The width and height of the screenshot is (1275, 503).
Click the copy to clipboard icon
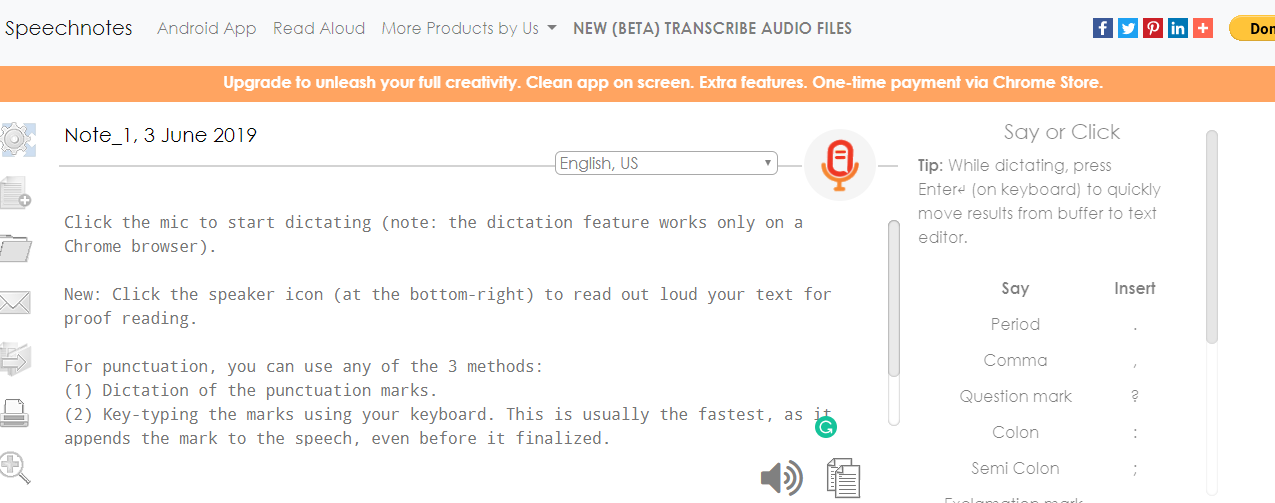coord(843,478)
